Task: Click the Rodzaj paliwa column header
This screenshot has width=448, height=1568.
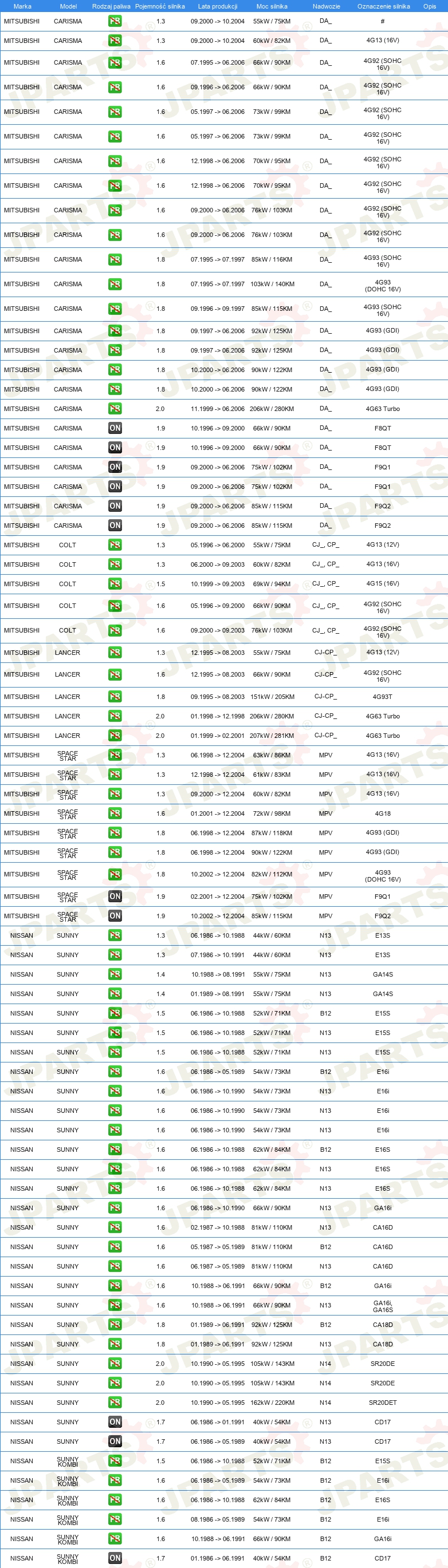Action: pyautogui.click(x=111, y=6)
